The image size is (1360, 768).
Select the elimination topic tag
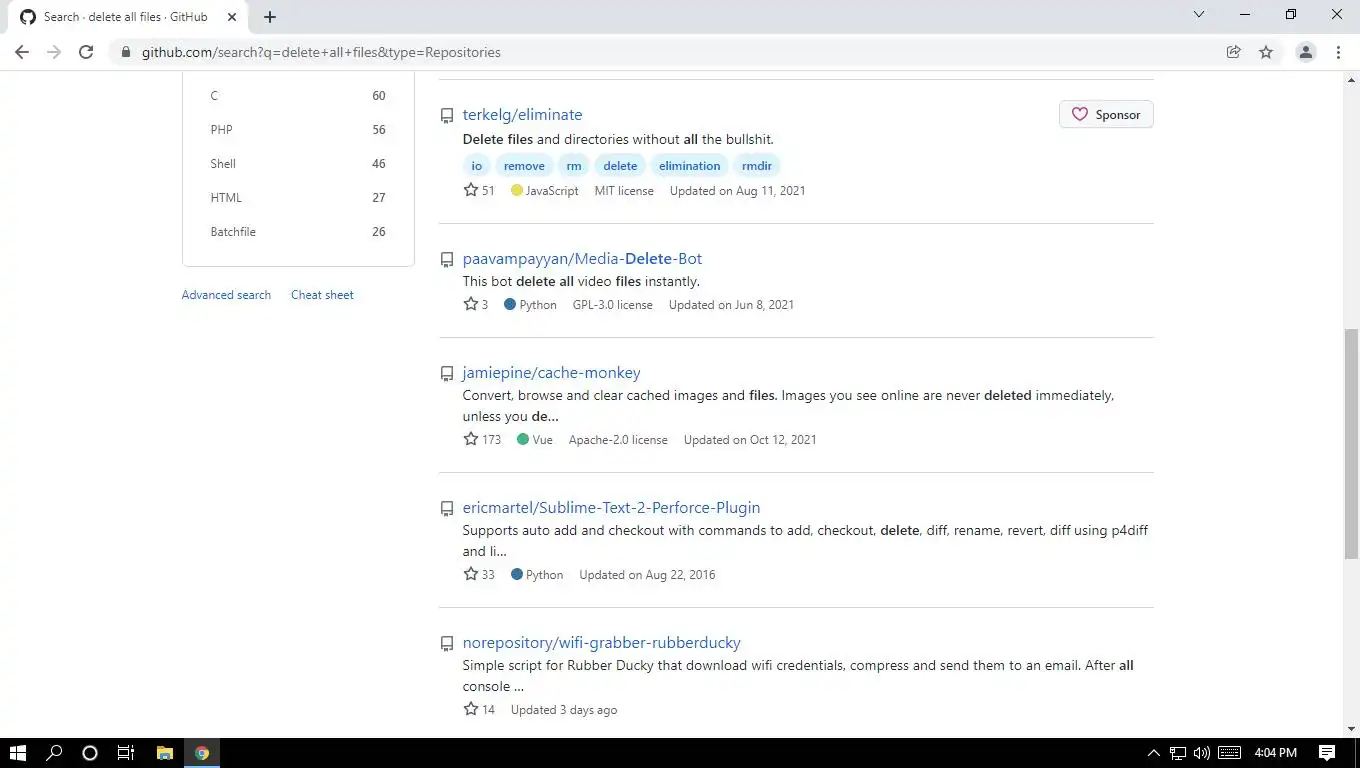689,166
